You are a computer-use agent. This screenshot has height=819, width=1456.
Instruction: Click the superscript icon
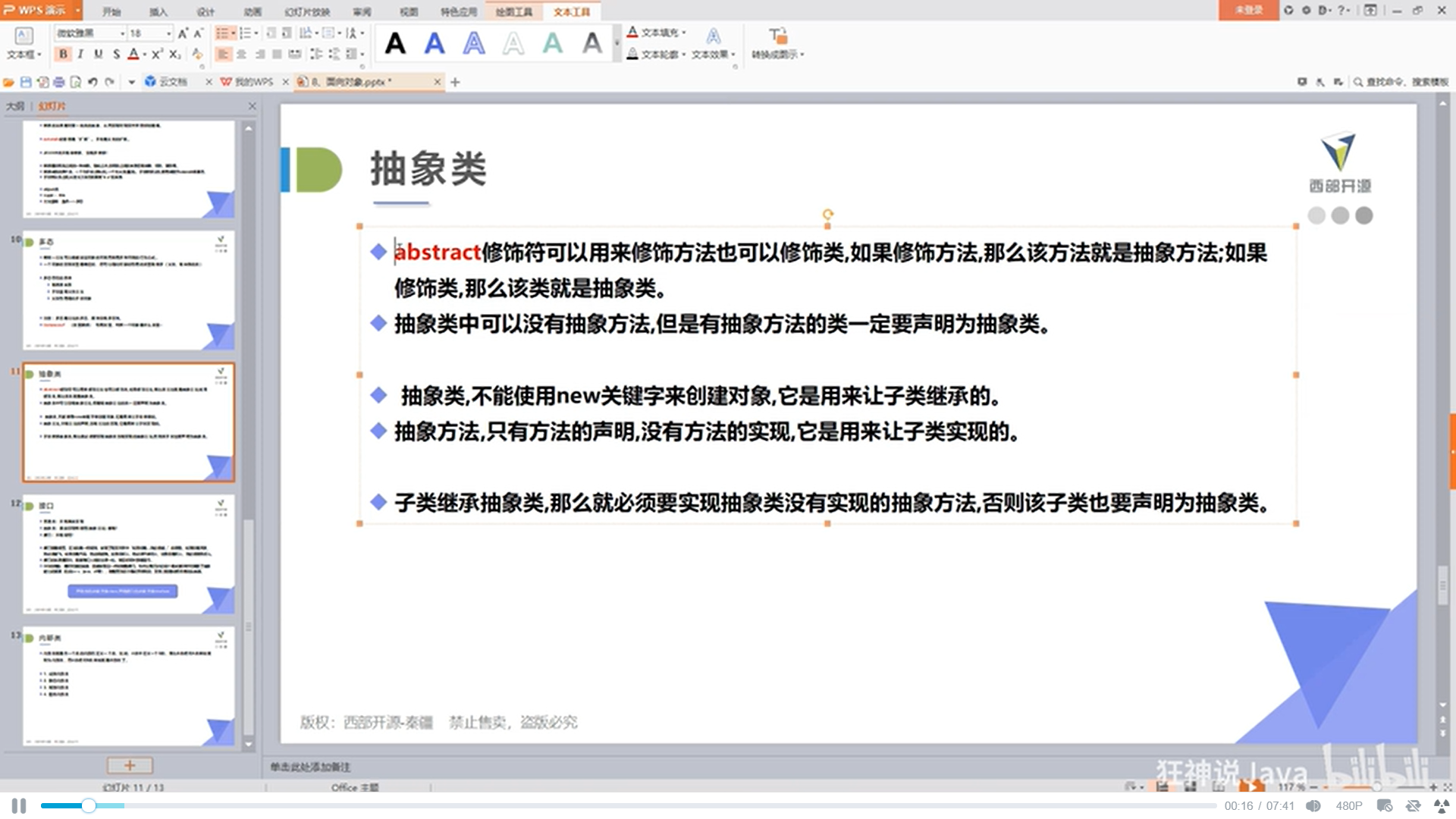point(156,55)
